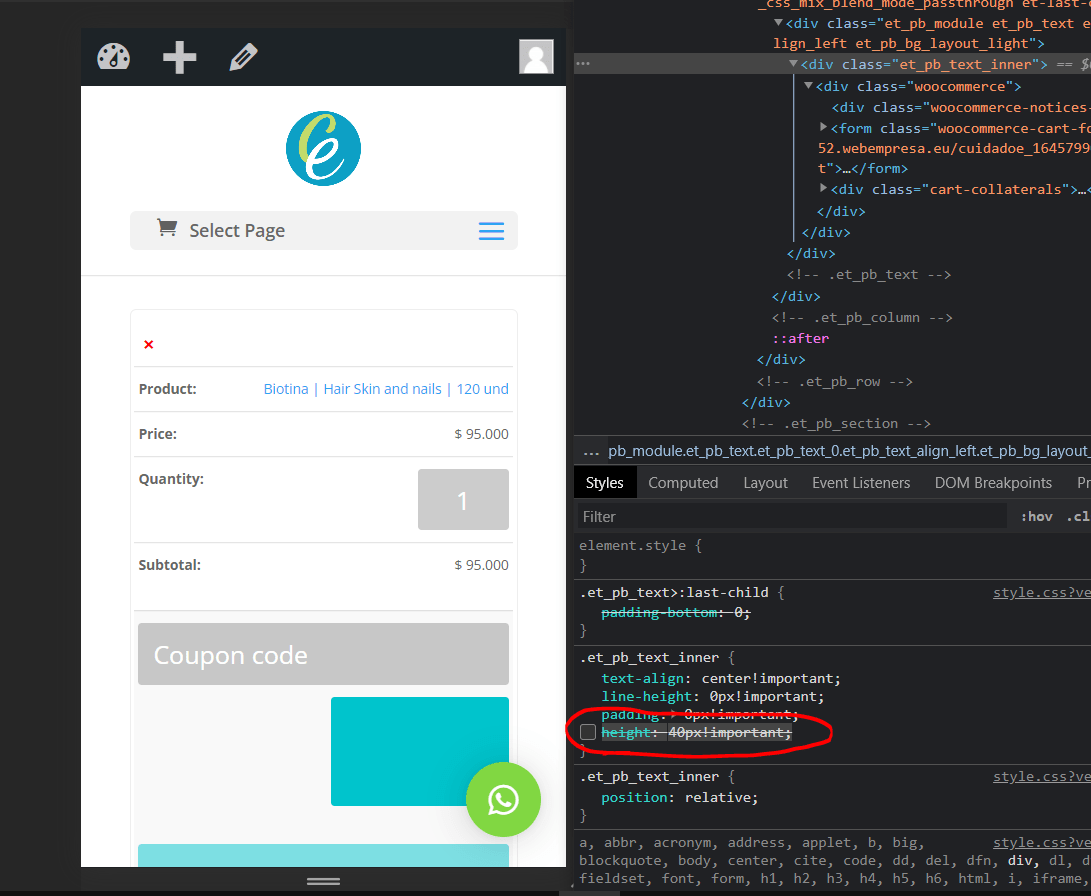Click the device viewport resize handle at bottom
Image resolution: width=1091 pixels, height=896 pixels.
[324, 881]
